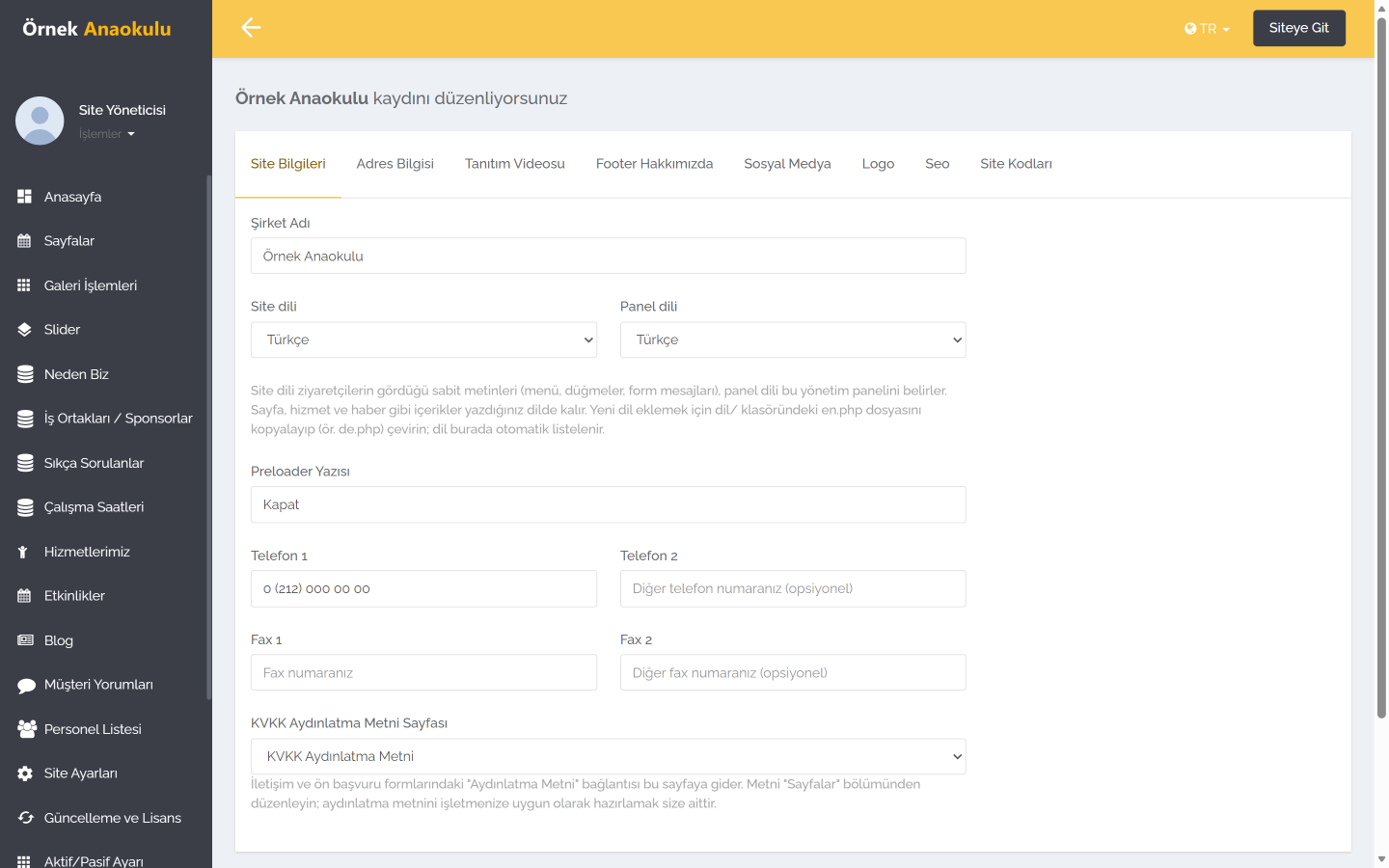Click the Personel Listesi users icon
The height and width of the screenshot is (868, 1389).
(26, 729)
